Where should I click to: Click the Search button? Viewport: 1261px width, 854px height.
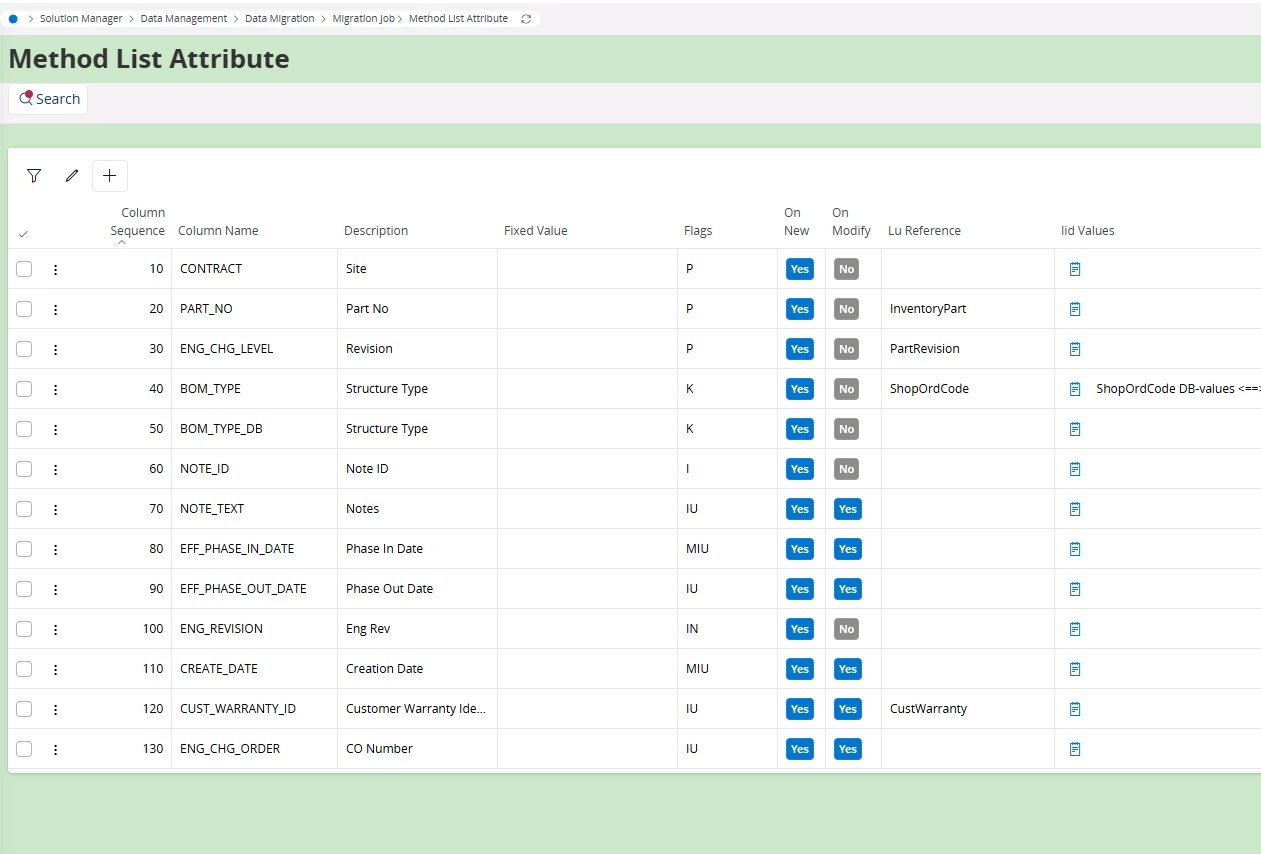tap(48, 99)
